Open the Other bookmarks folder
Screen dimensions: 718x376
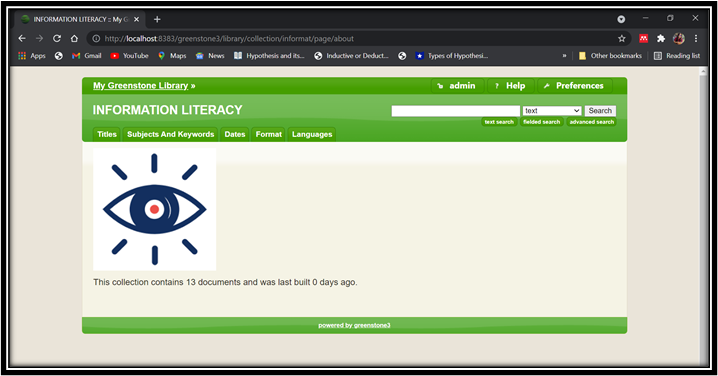pos(610,56)
